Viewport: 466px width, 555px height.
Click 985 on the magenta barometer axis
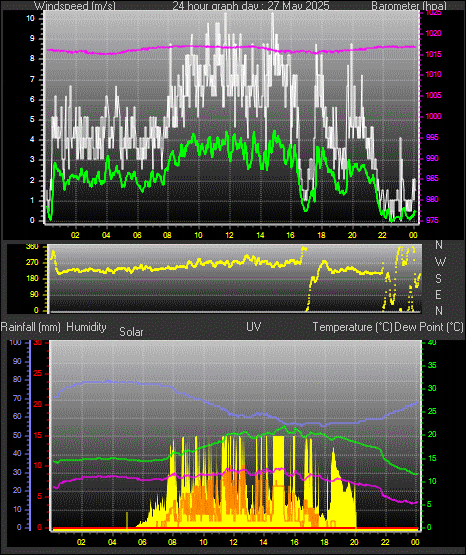pyautogui.click(x=432, y=178)
